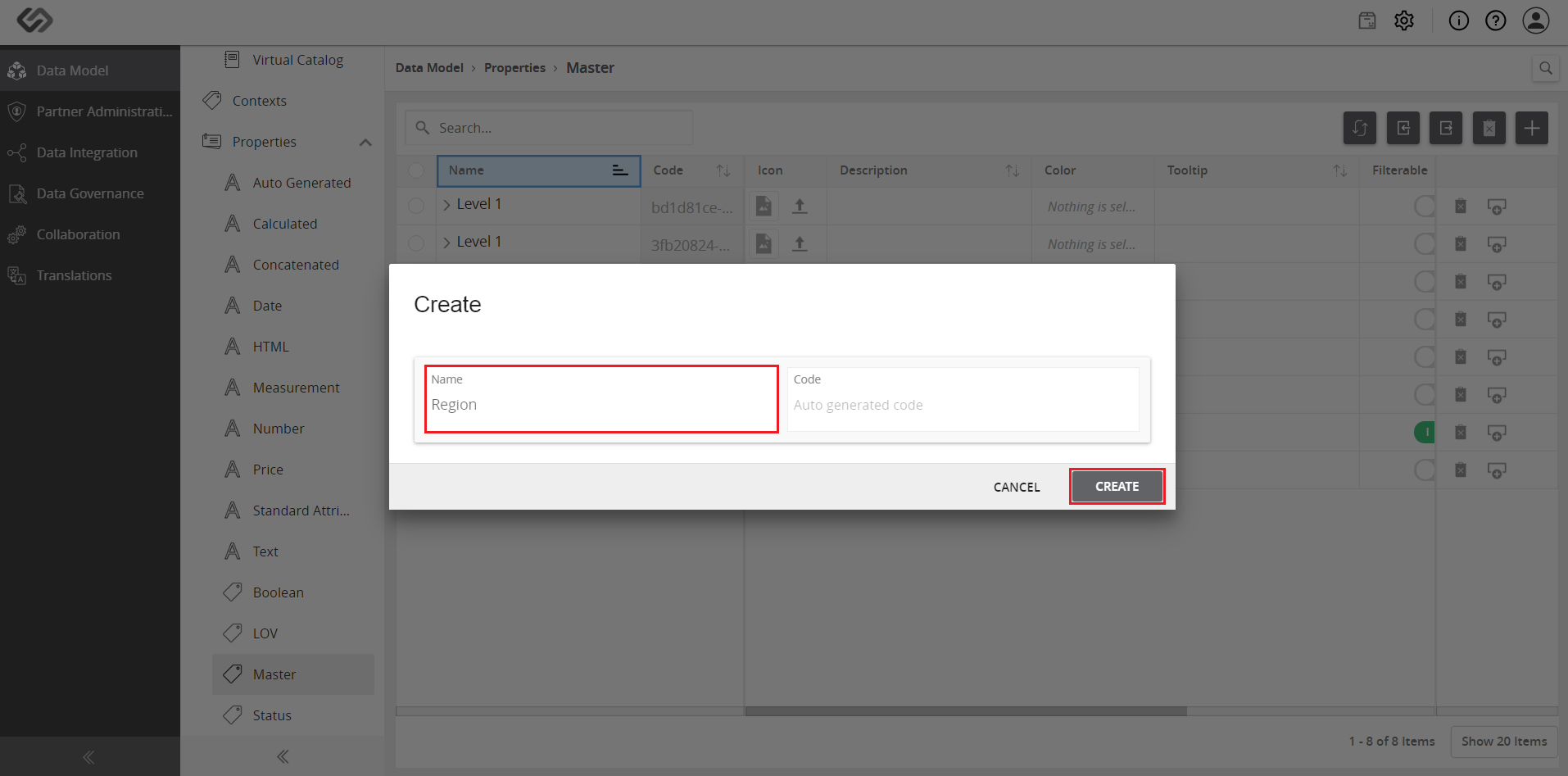Go to Data Model breadcrumb link
This screenshot has height=776, width=1568.
(x=429, y=68)
